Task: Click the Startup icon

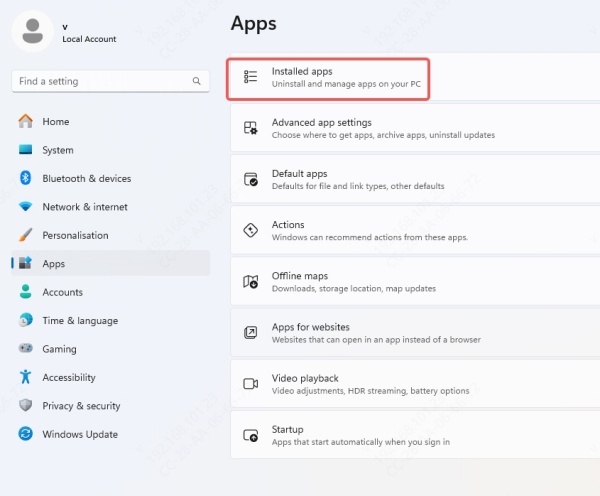Action: 251,435
